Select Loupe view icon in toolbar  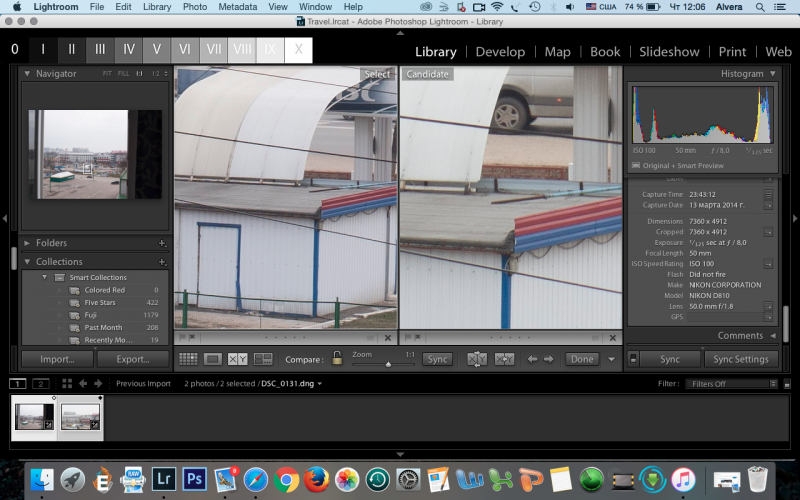coord(213,359)
